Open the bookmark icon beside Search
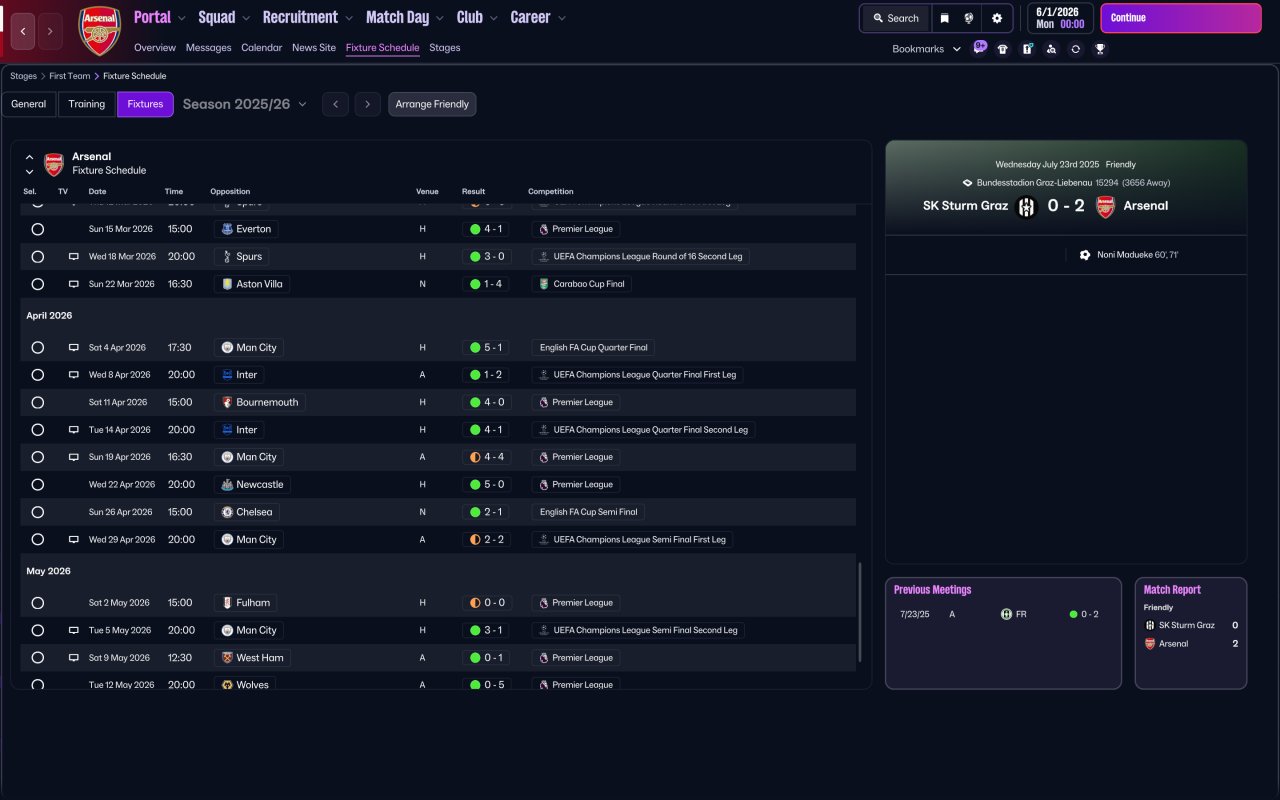This screenshot has width=1280, height=800. pyautogui.click(x=944, y=18)
